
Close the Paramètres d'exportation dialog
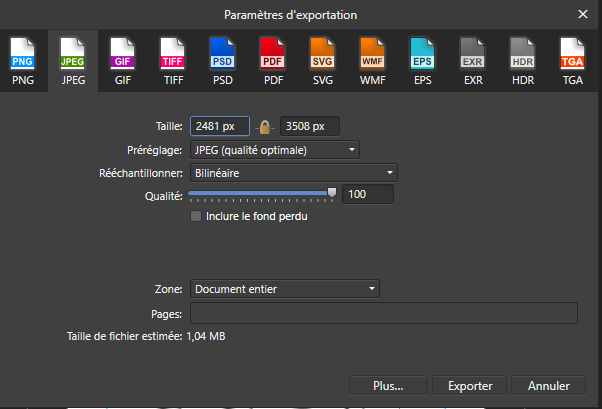coord(583,14)
